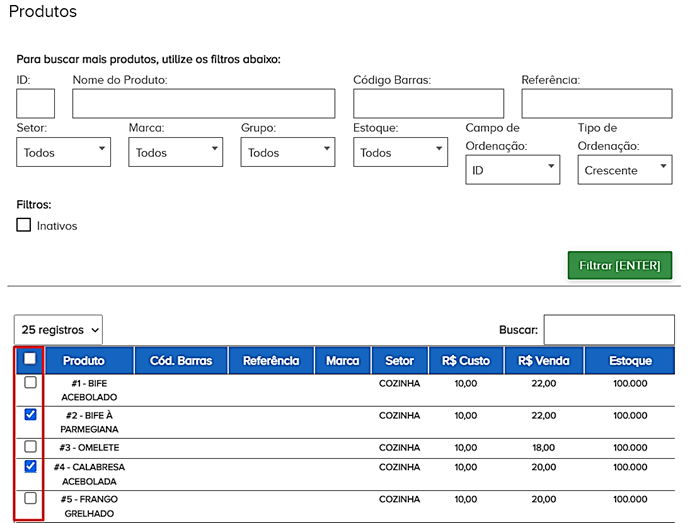Sort by the R$ Venda column header

545,361
